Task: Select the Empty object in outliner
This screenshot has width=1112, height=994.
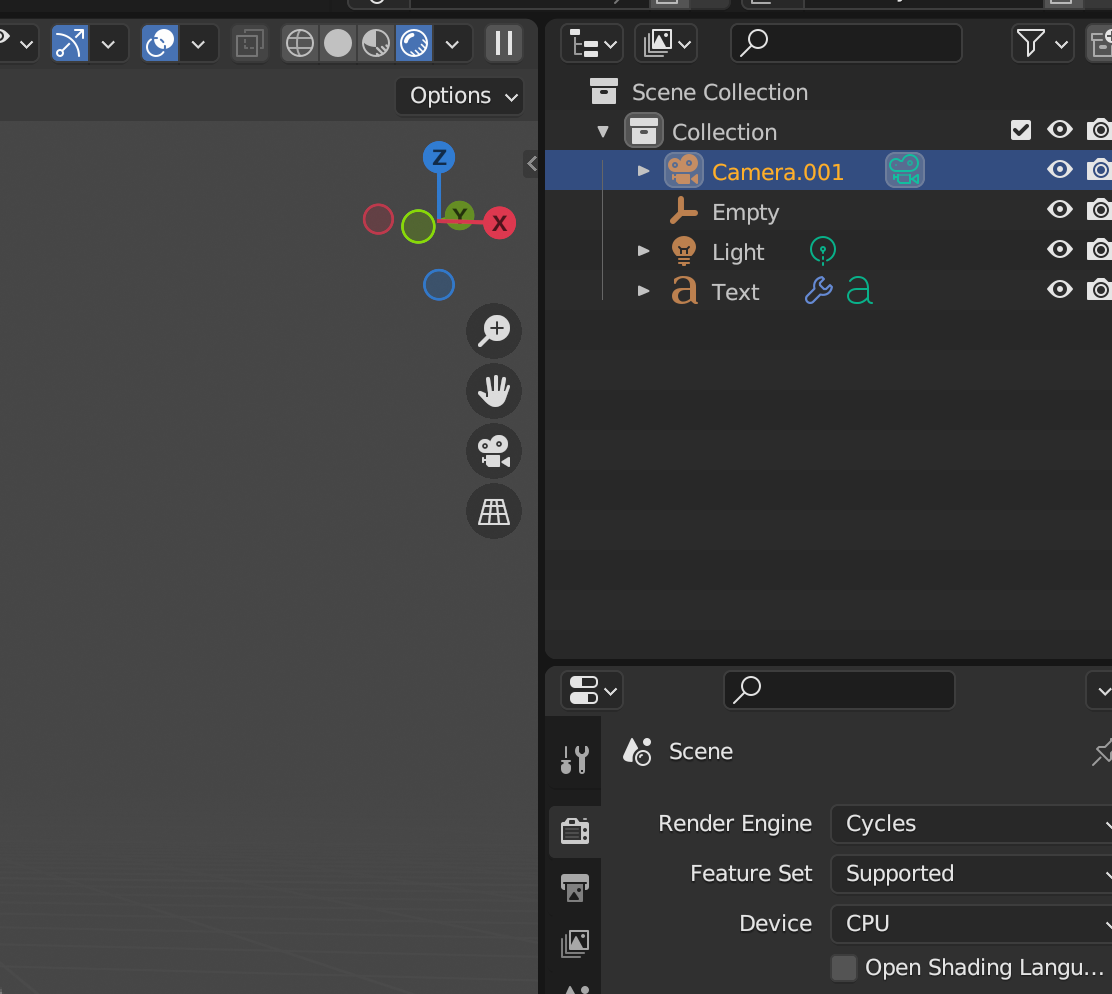Action: (x=745, y=212)
